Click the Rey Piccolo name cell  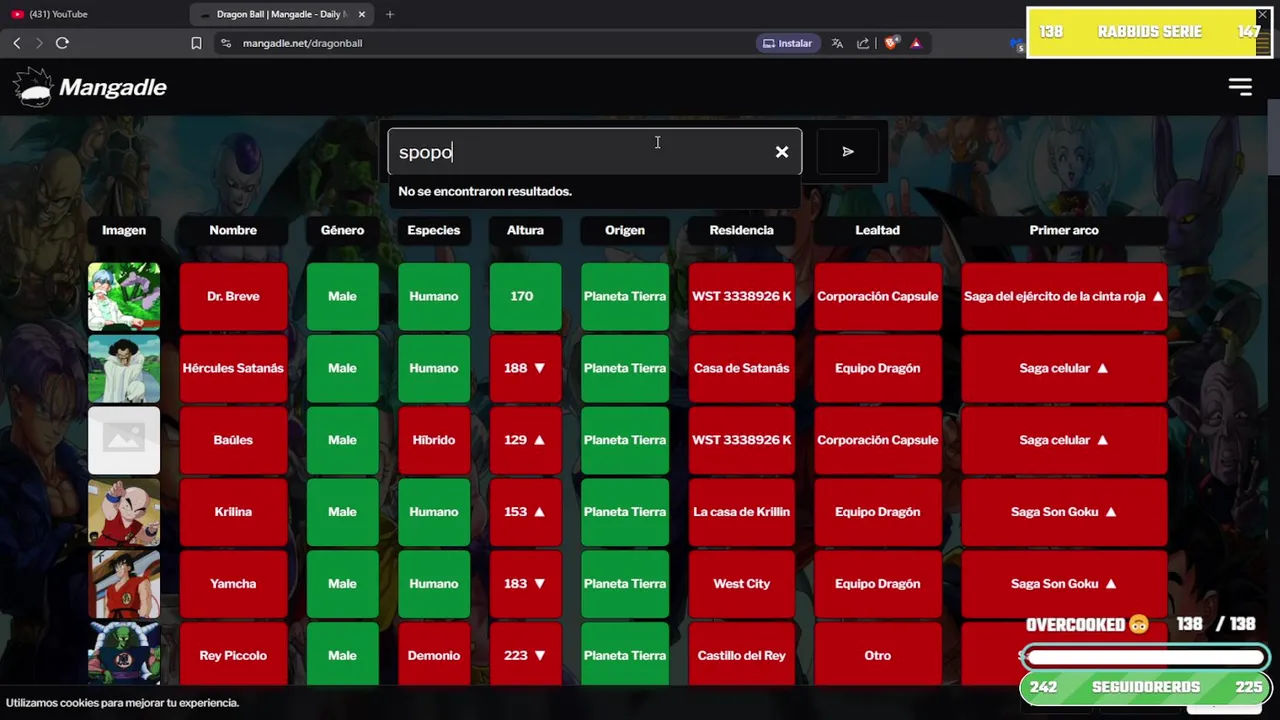(x=233, y=655)
